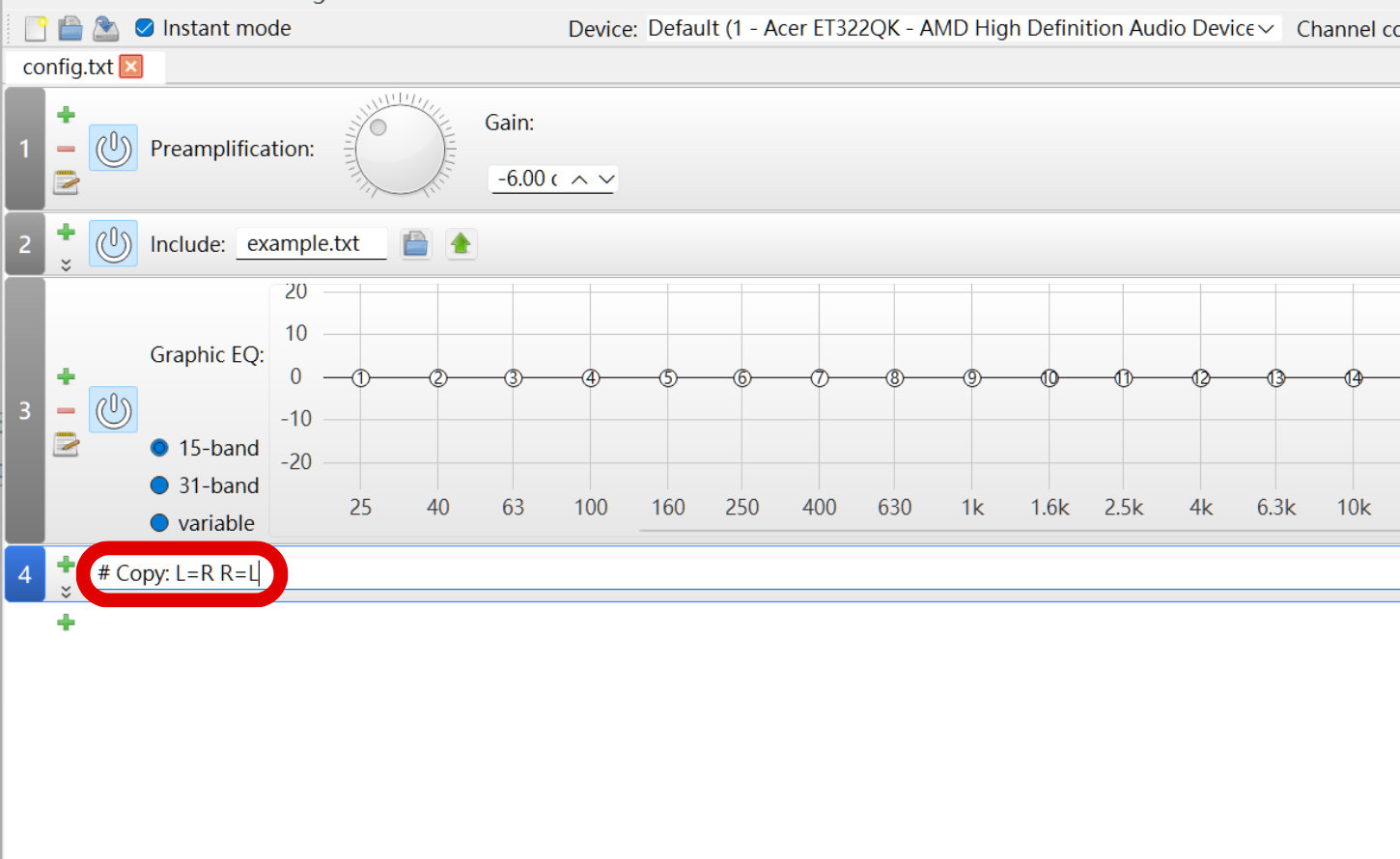This screenshot has width=1400, height=859.
Task: Open the Device dropdown list
Action: 1265,29
